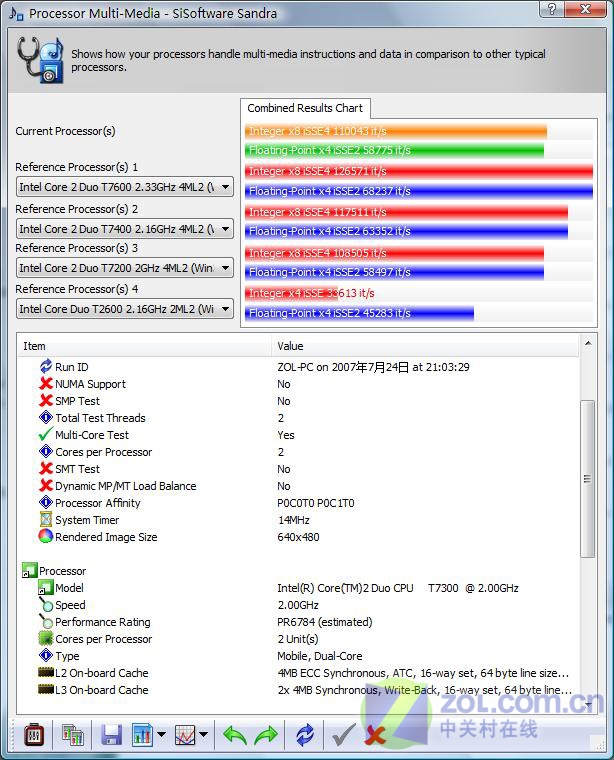The width and height of the screenshot is (614, 760).
Task: Click the stethoscope module icon in header
Action: [x=41, y=59]
